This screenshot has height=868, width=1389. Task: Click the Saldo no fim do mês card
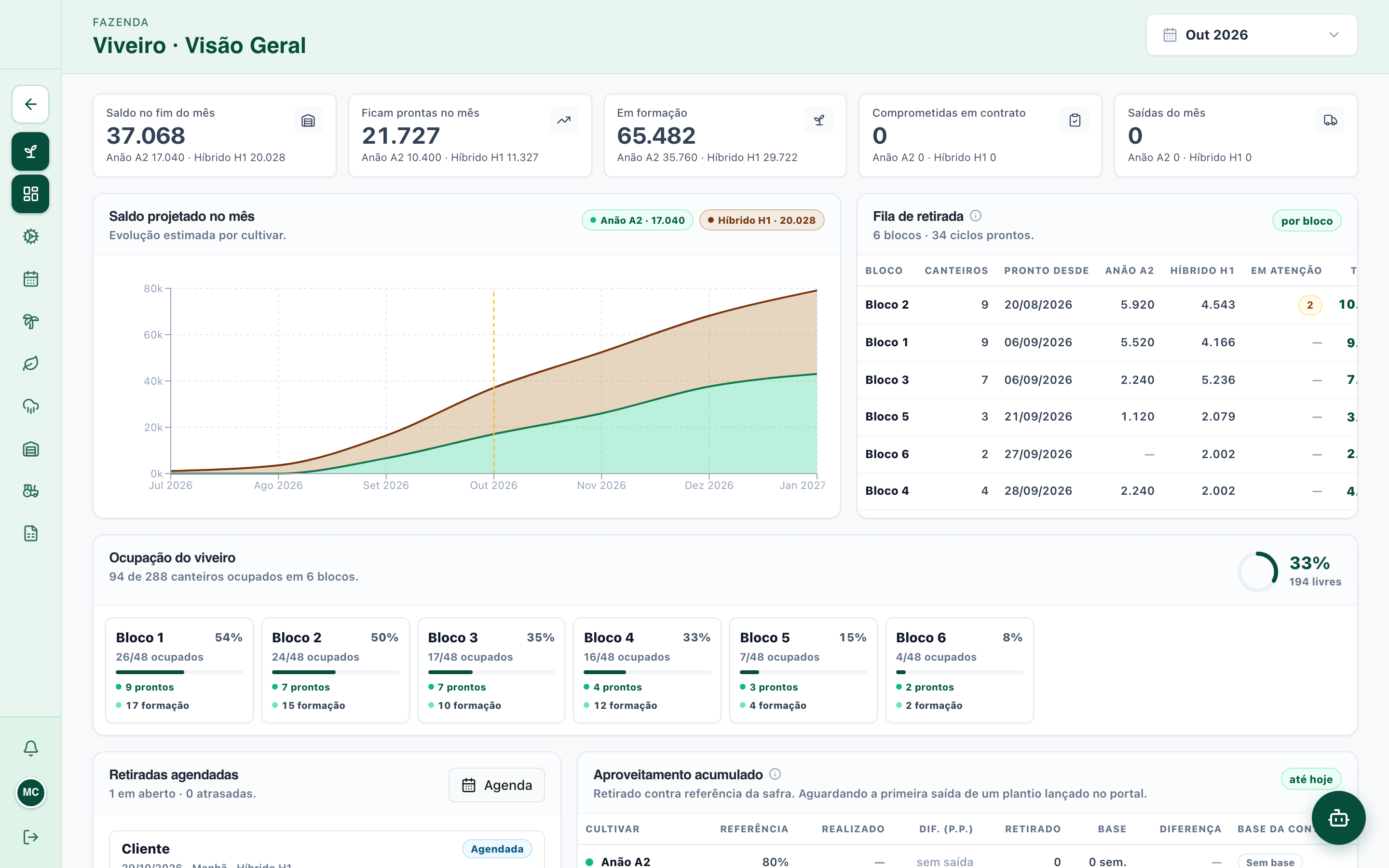(x=214, y=136)
